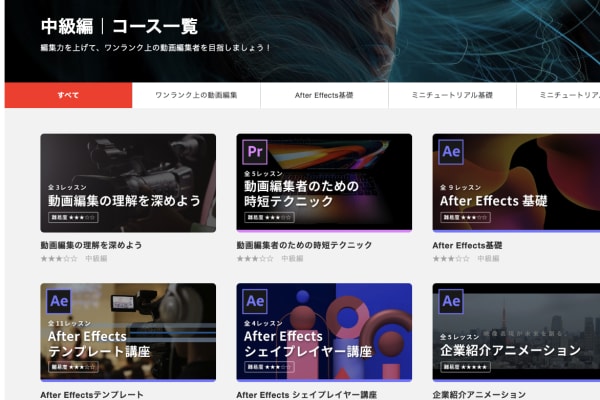Open the 動画編集の理解を深めよう course thumbnail
Image resolution: width=600 pixels, height=400 pixels.
[128, 183]
